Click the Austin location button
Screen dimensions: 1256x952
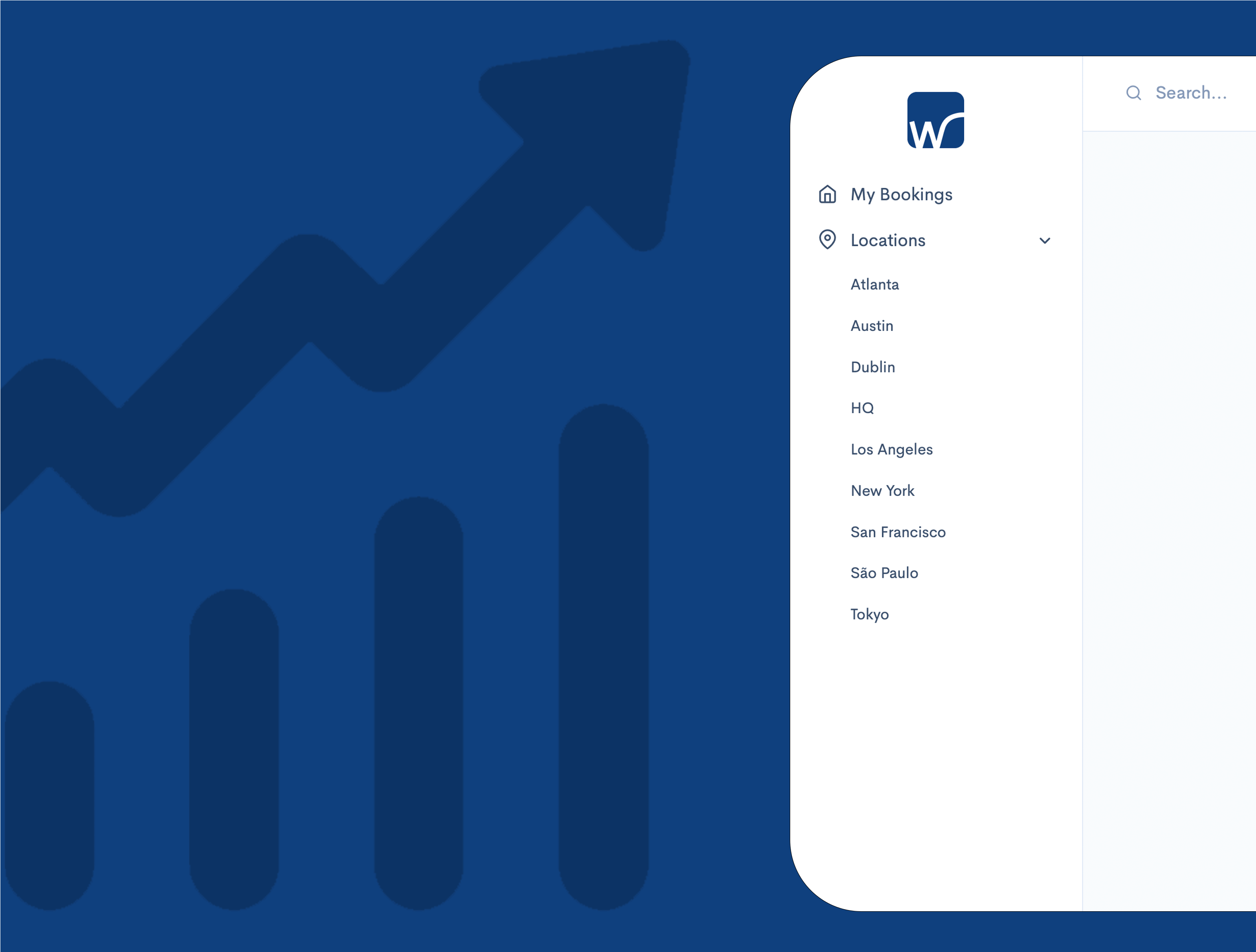coord(870,325)
